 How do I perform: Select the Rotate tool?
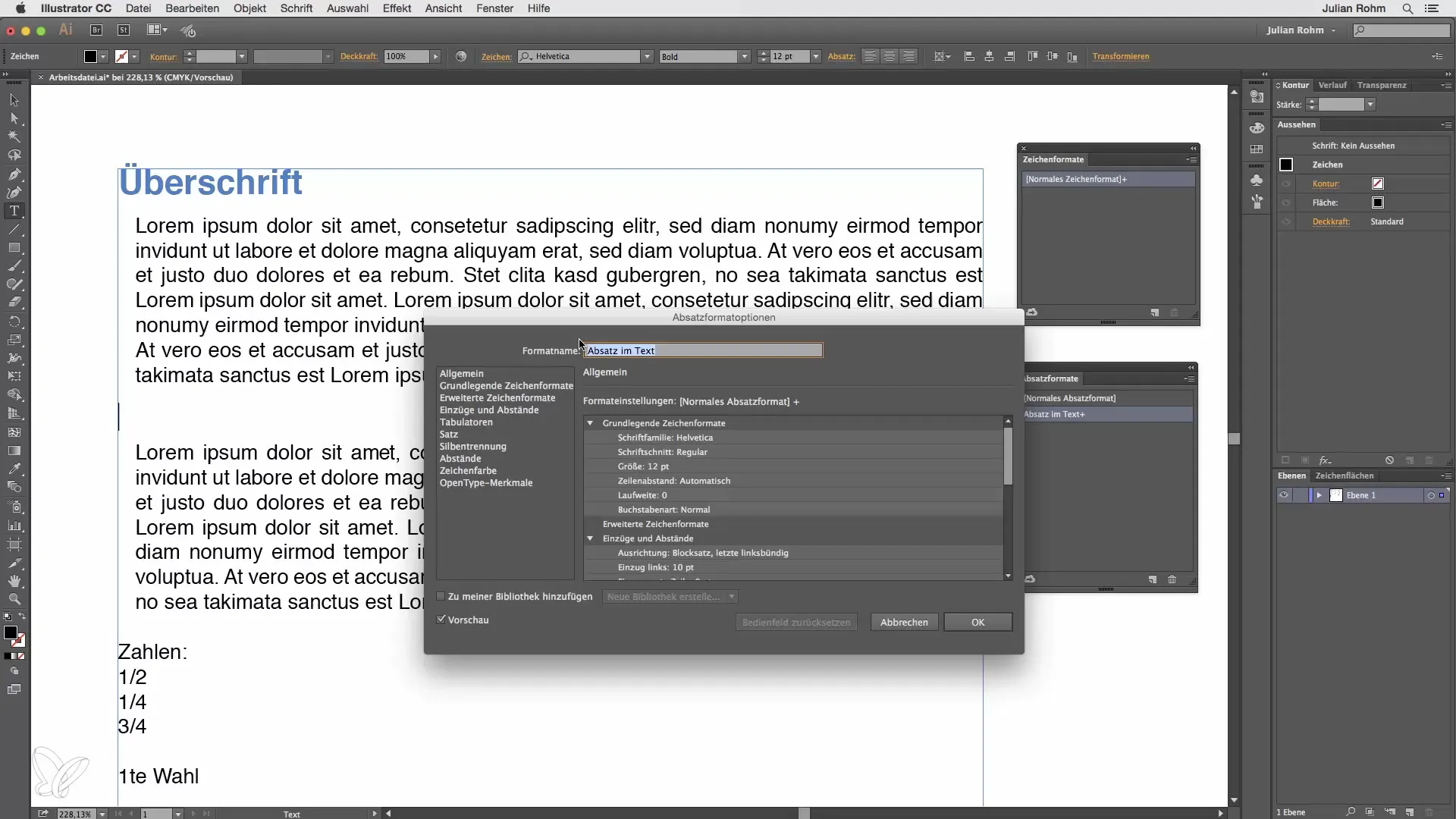click(14, 322)
